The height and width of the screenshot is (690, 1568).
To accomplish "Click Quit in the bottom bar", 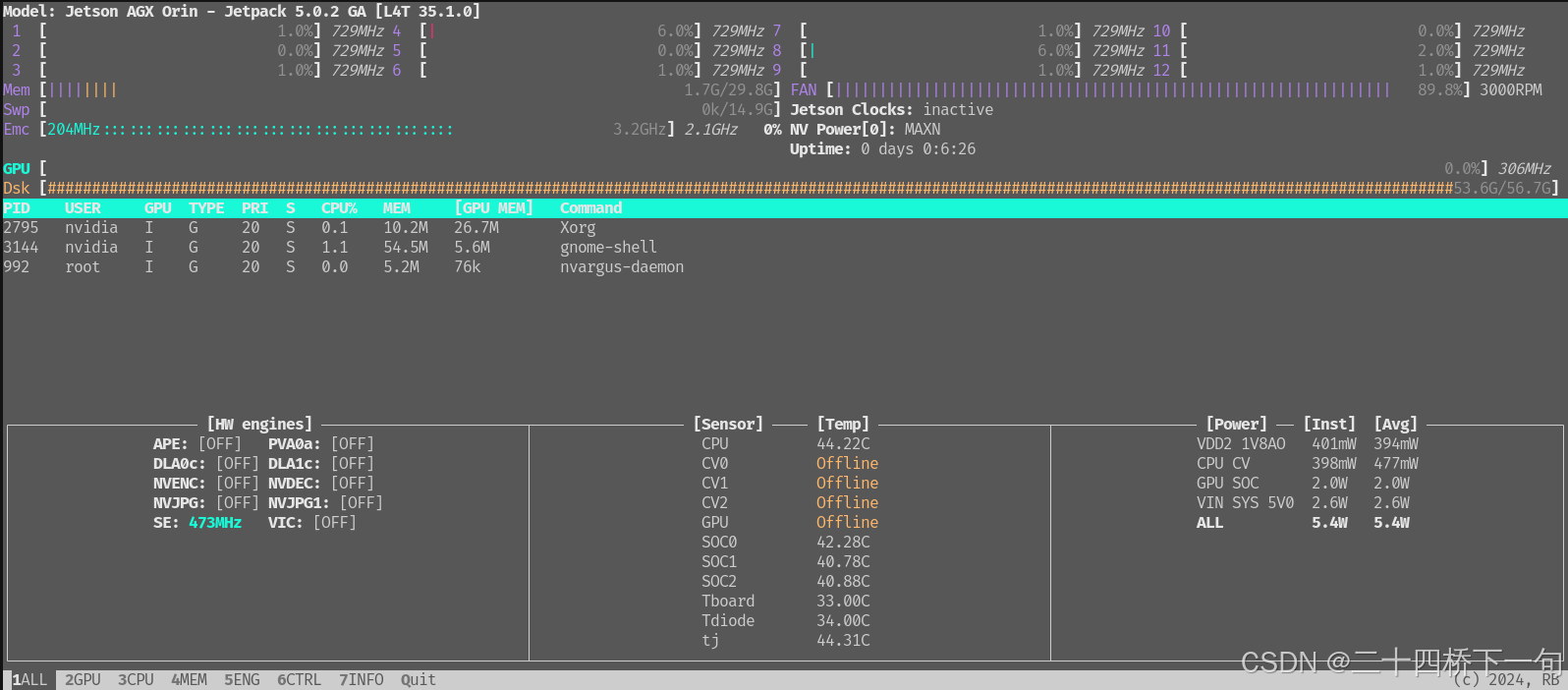I will point(418,680).
